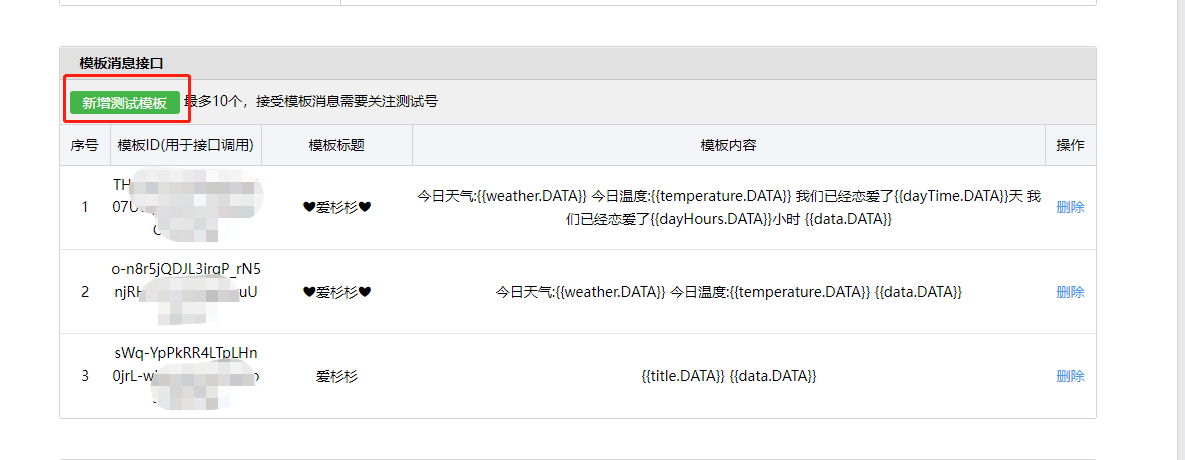Click the 模板ID(用于接口调用) column header
The width and height of the screenshot is (1185, 460).
point(185,145)
